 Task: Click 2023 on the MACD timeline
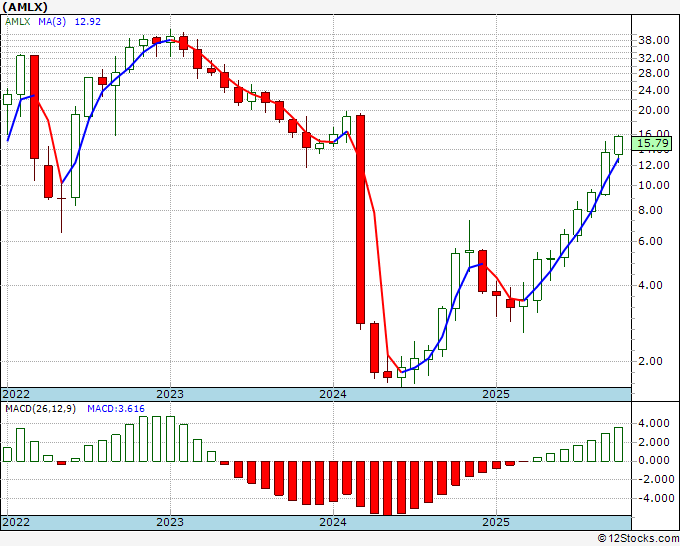(x=170, y=522)
